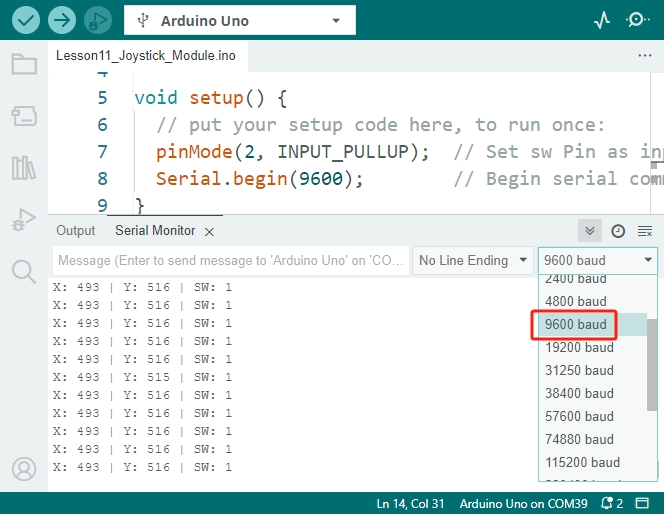Screen dimensions: 664x514
Task: Expand the No Line Ending dropdown
Action: pyautogui.click(x=473, y=260)
